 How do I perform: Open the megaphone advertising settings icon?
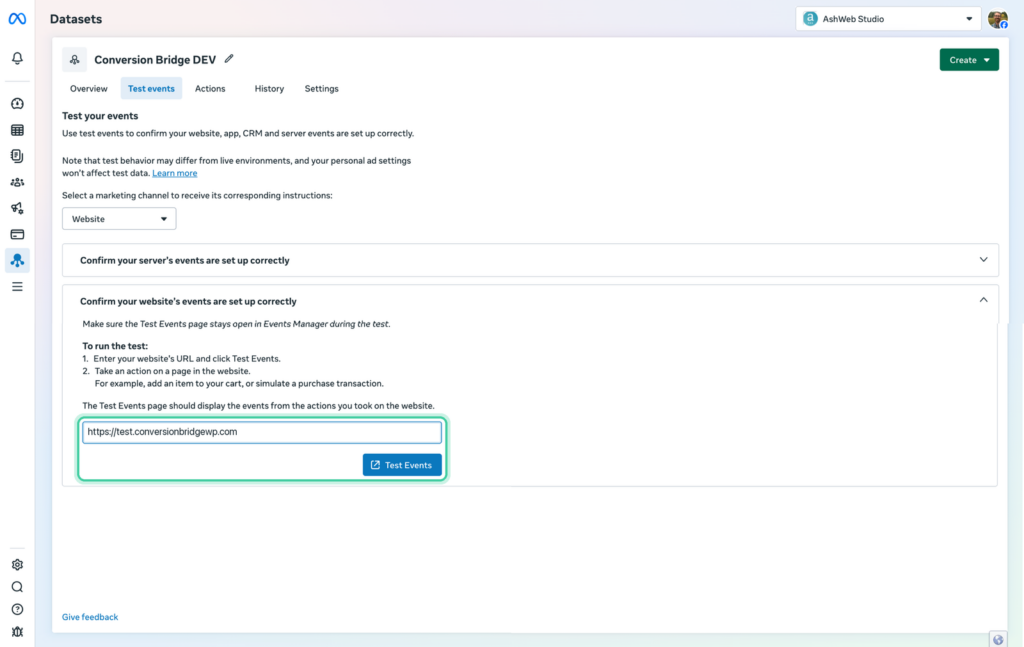[x=17, y=208]
